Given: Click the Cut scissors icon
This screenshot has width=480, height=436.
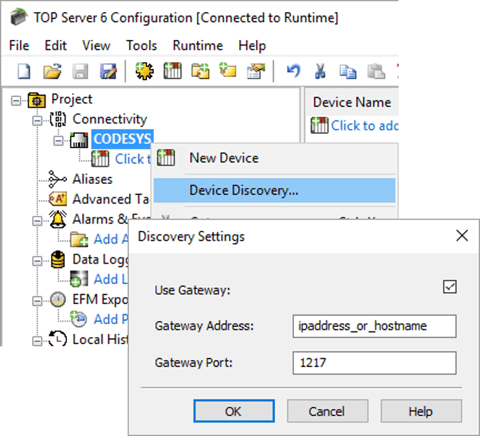Looking at the screenshot, I should tap(320, 71).
